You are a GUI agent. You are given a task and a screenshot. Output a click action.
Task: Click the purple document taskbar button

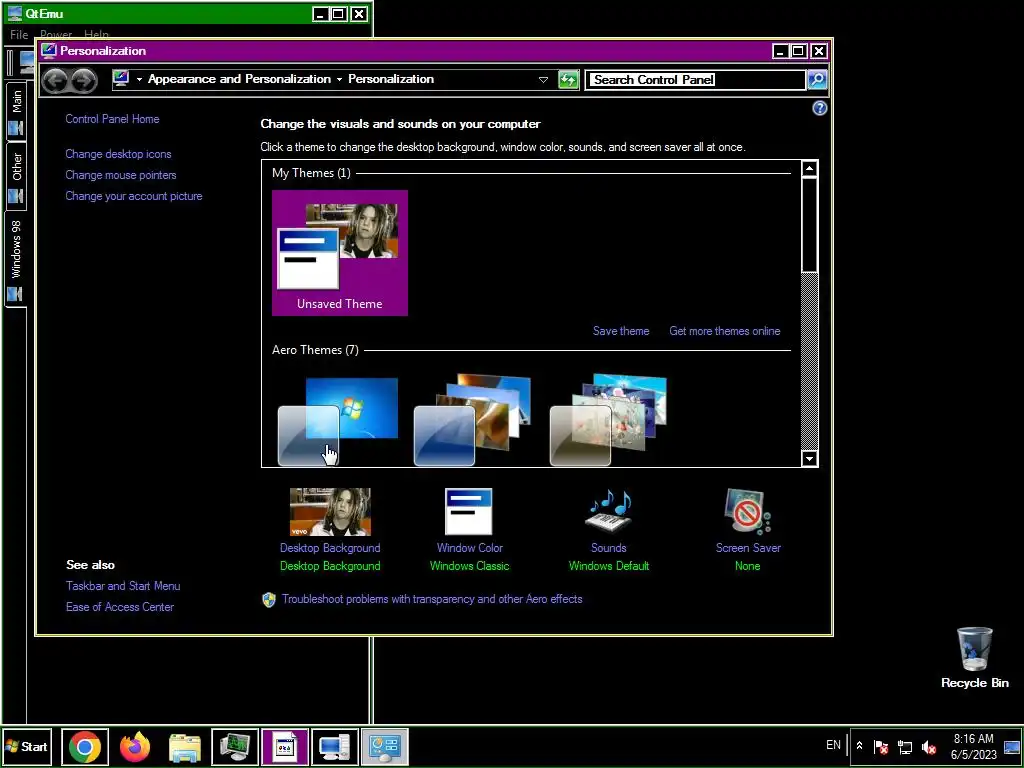pyautogui.click(x=285, y=747)
